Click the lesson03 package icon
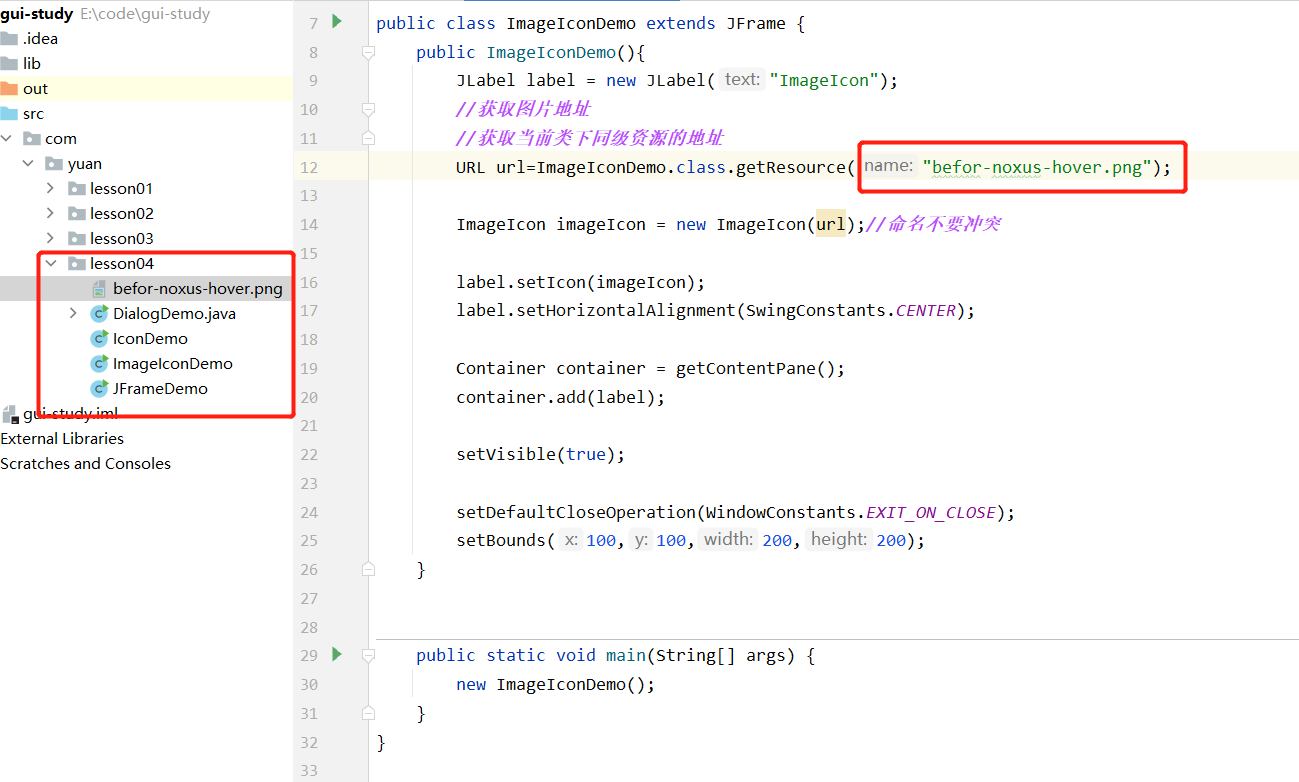The width and height of the screenshot is (1299, 782). pos(77,239)
